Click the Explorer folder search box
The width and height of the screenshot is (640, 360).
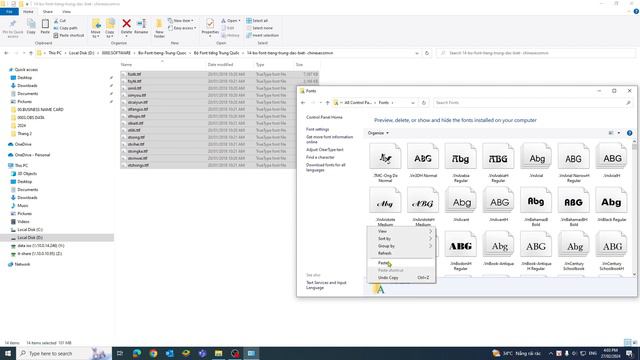[x=536, y=53]
